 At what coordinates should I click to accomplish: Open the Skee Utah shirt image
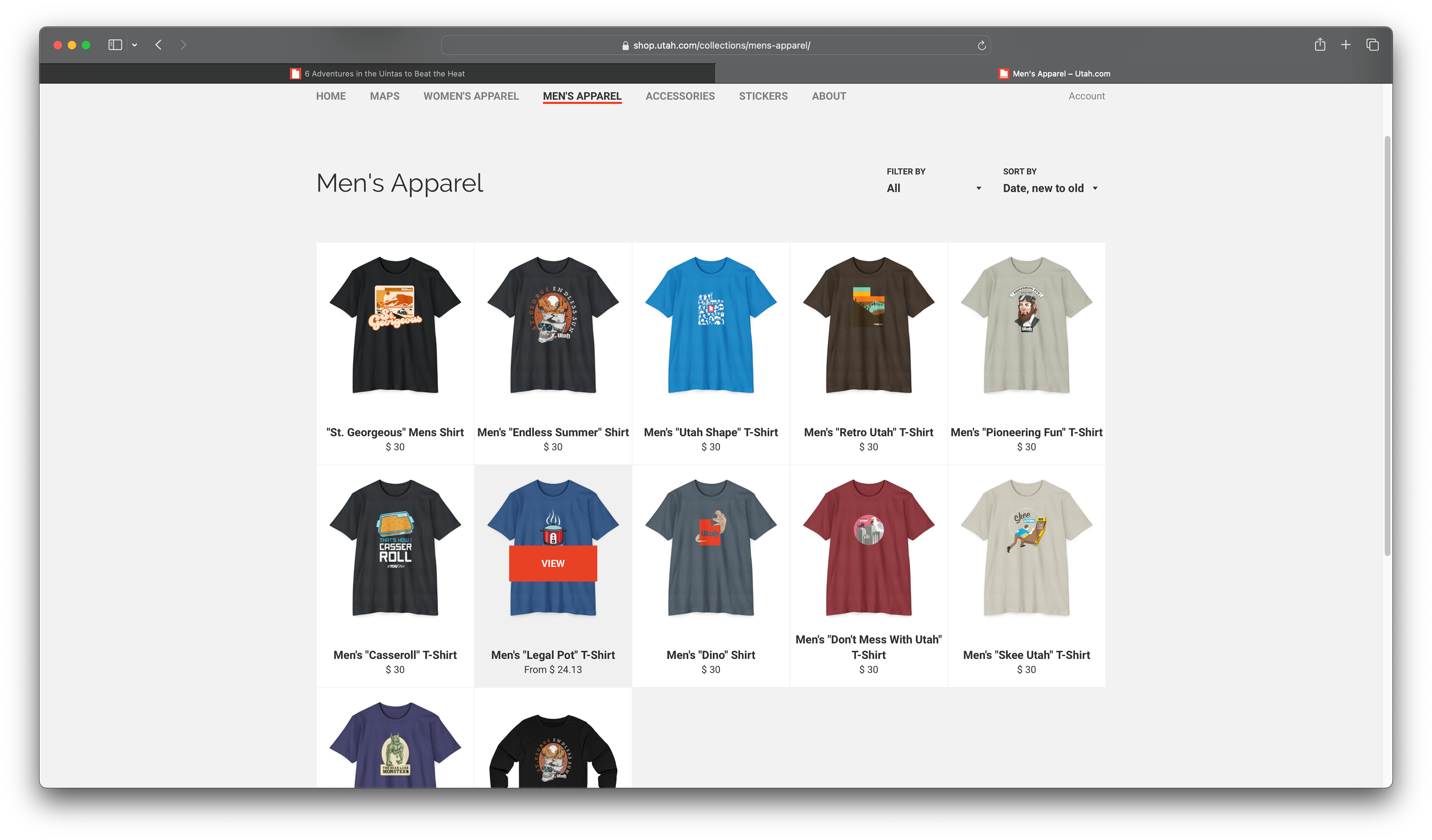pyautogui.click(x=1026, y=547)
